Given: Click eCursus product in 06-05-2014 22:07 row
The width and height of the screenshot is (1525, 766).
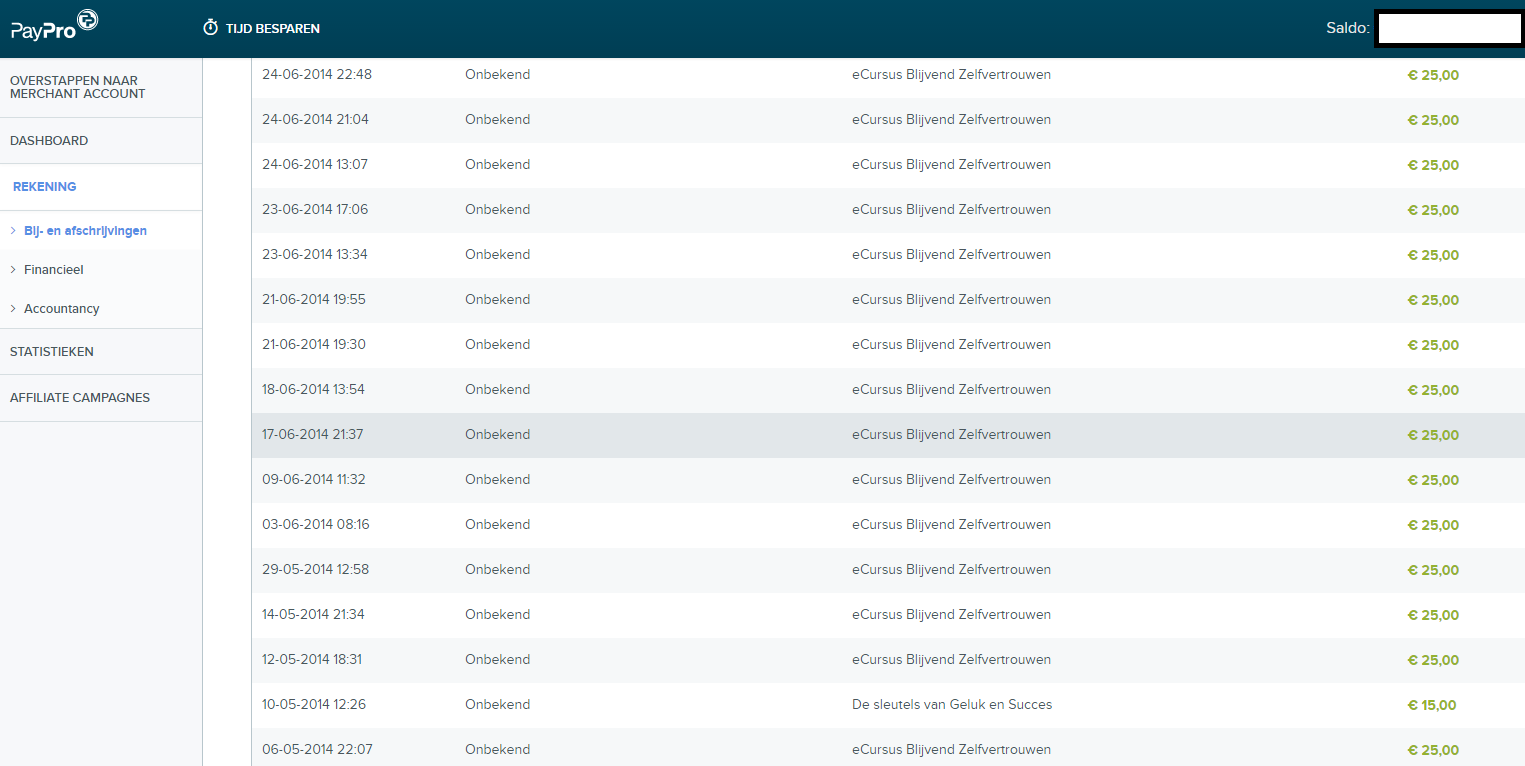Looking at the screenshot, I should [952, 750].
